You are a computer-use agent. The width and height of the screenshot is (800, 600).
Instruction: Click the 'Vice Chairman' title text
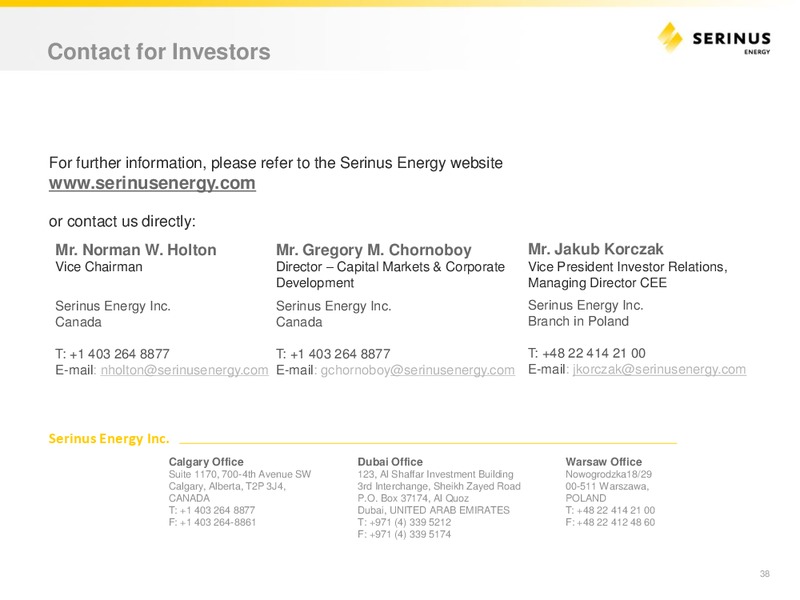click(98, 266)
